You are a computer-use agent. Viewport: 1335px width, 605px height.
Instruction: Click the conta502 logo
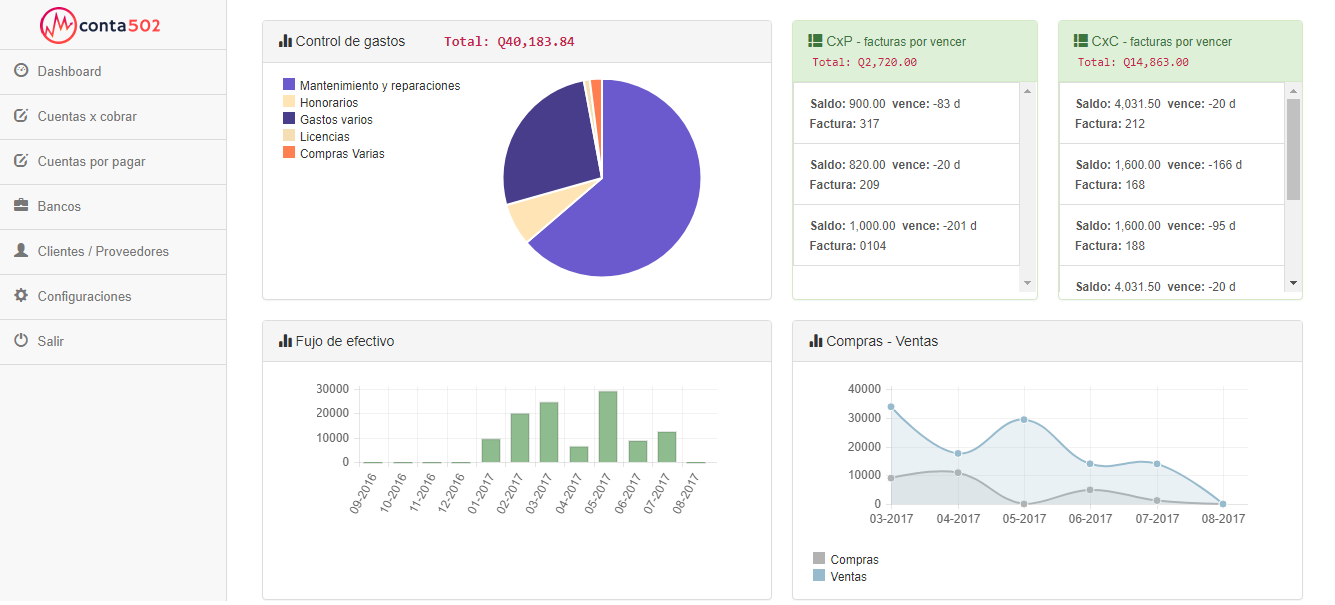pos(100,25)
